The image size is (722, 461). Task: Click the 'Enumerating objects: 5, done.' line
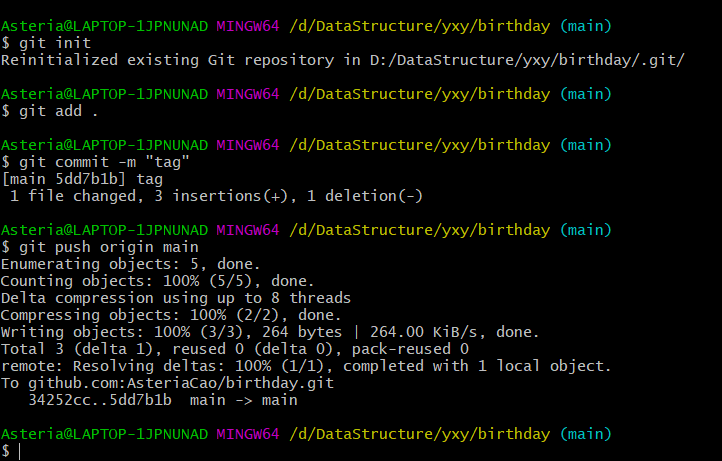[x=130, y=264]
